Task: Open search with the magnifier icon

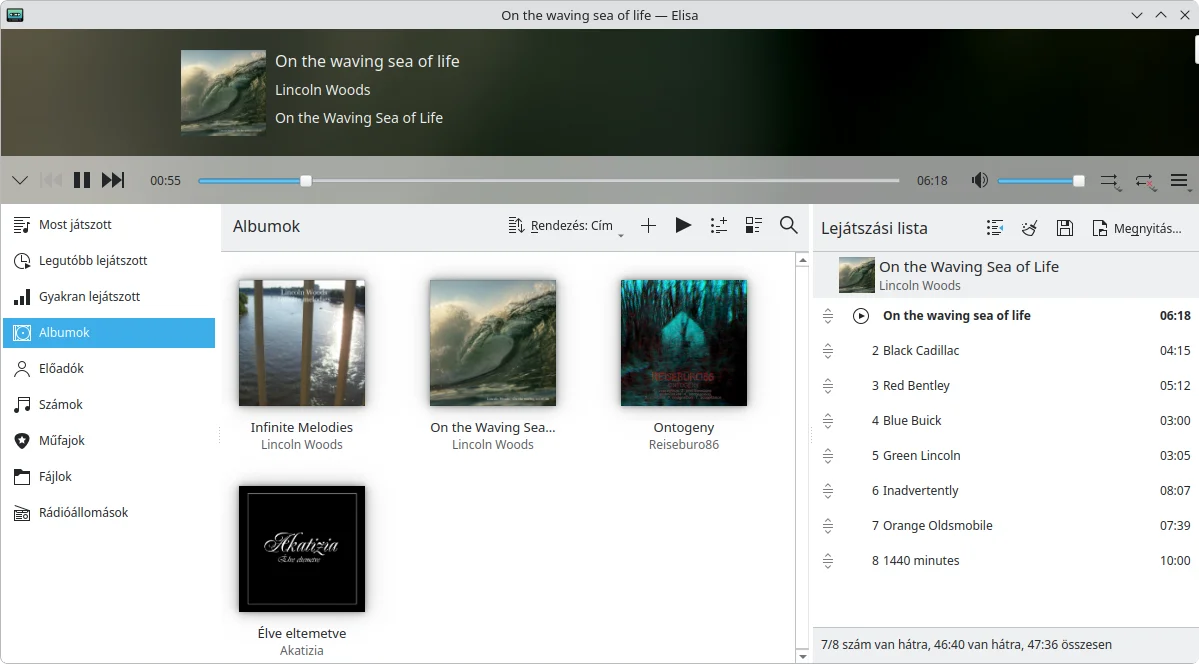Action: (x=788, y=226)
